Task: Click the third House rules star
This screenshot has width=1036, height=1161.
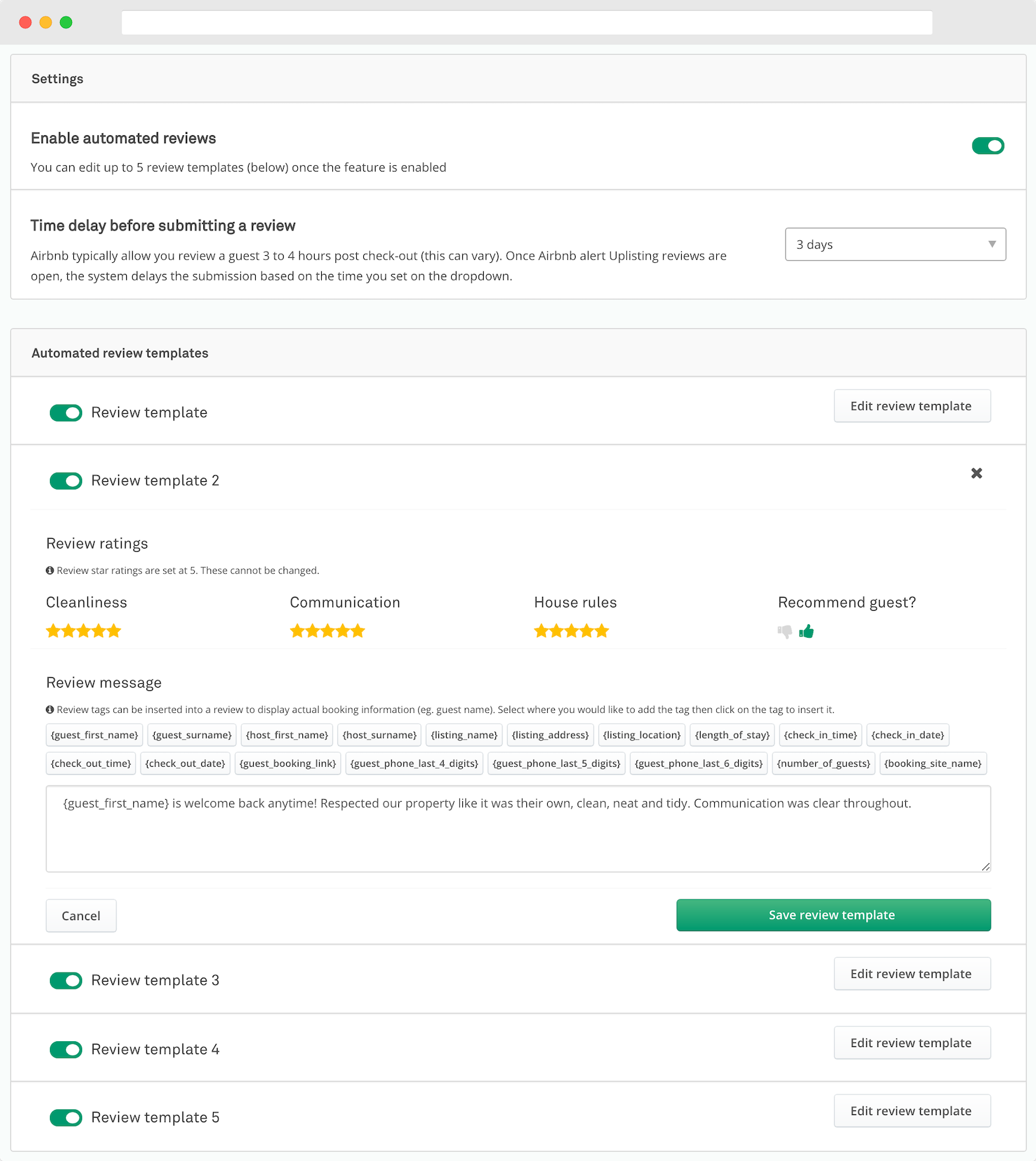Action: click(572, 631)
